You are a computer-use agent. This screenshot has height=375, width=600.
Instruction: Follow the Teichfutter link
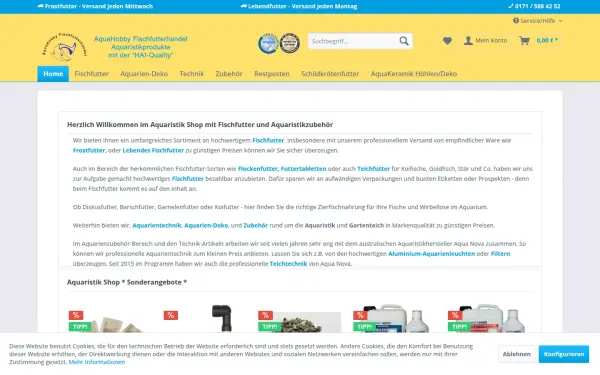coord(373,169)
